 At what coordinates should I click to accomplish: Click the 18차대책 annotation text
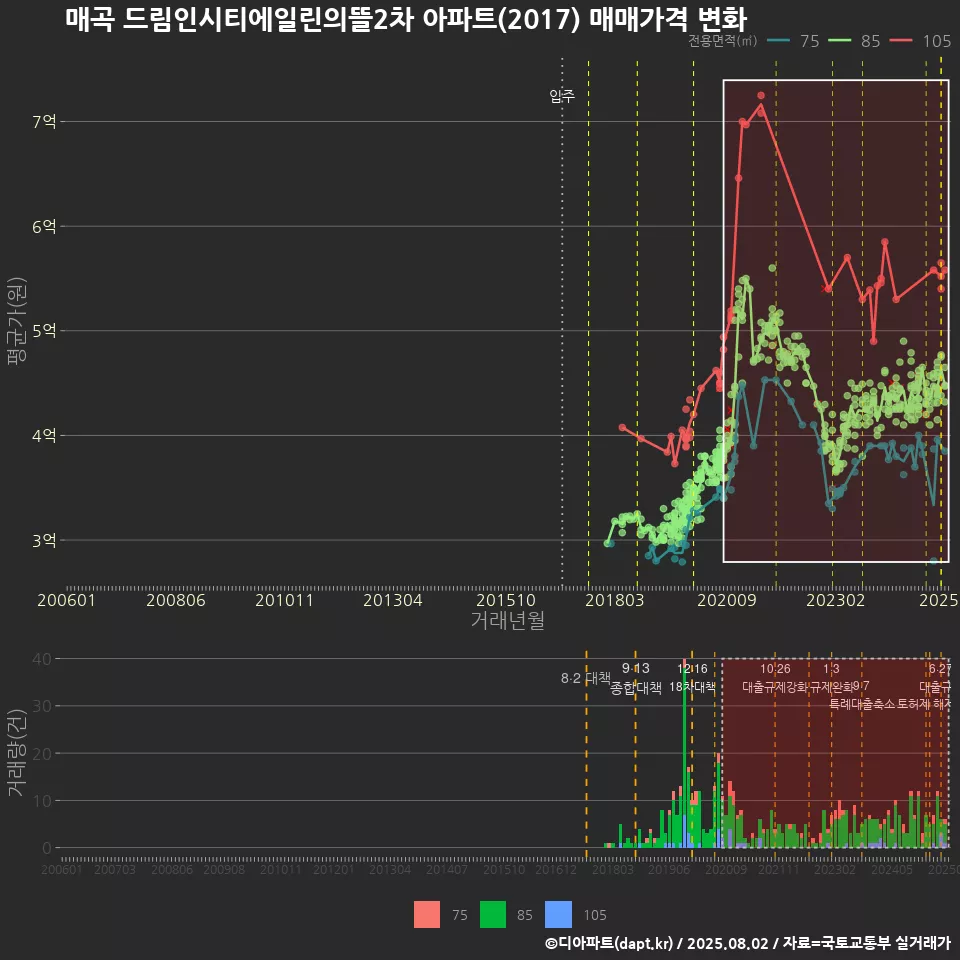[x=692, y=687]
